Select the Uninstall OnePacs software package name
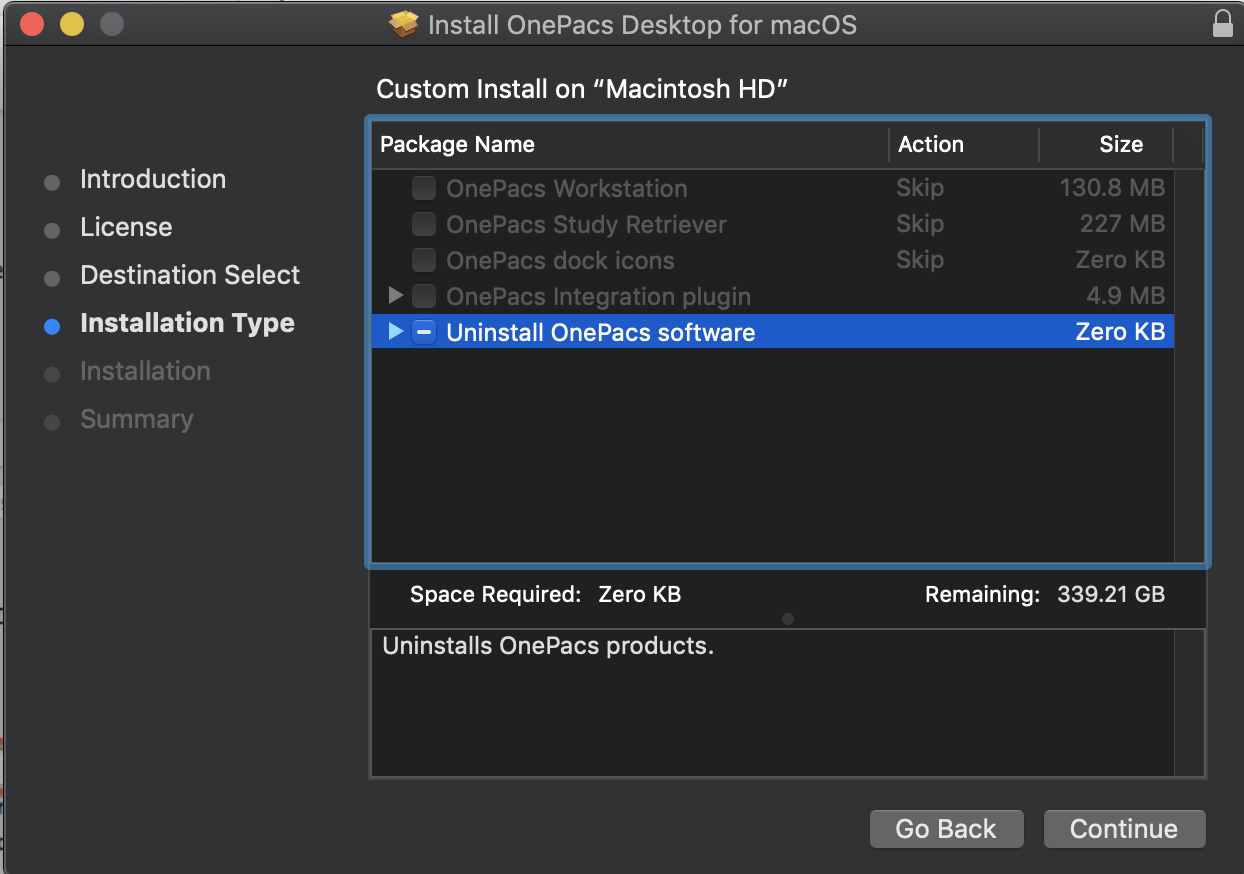 tap(601, 332)
